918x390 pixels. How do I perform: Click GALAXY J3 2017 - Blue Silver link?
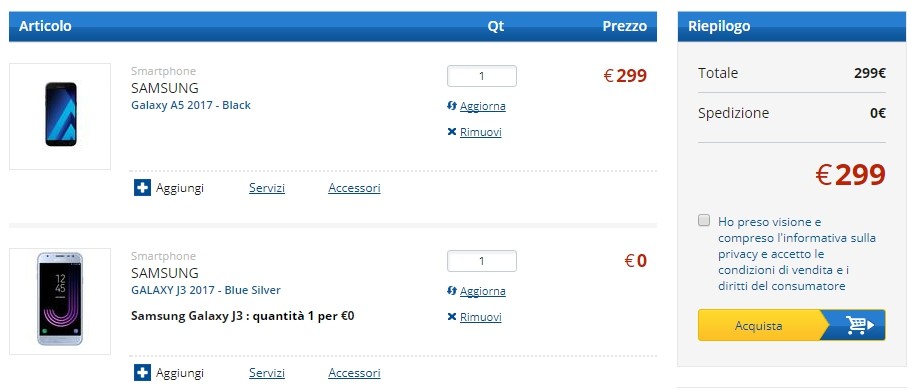click(206, 290)
